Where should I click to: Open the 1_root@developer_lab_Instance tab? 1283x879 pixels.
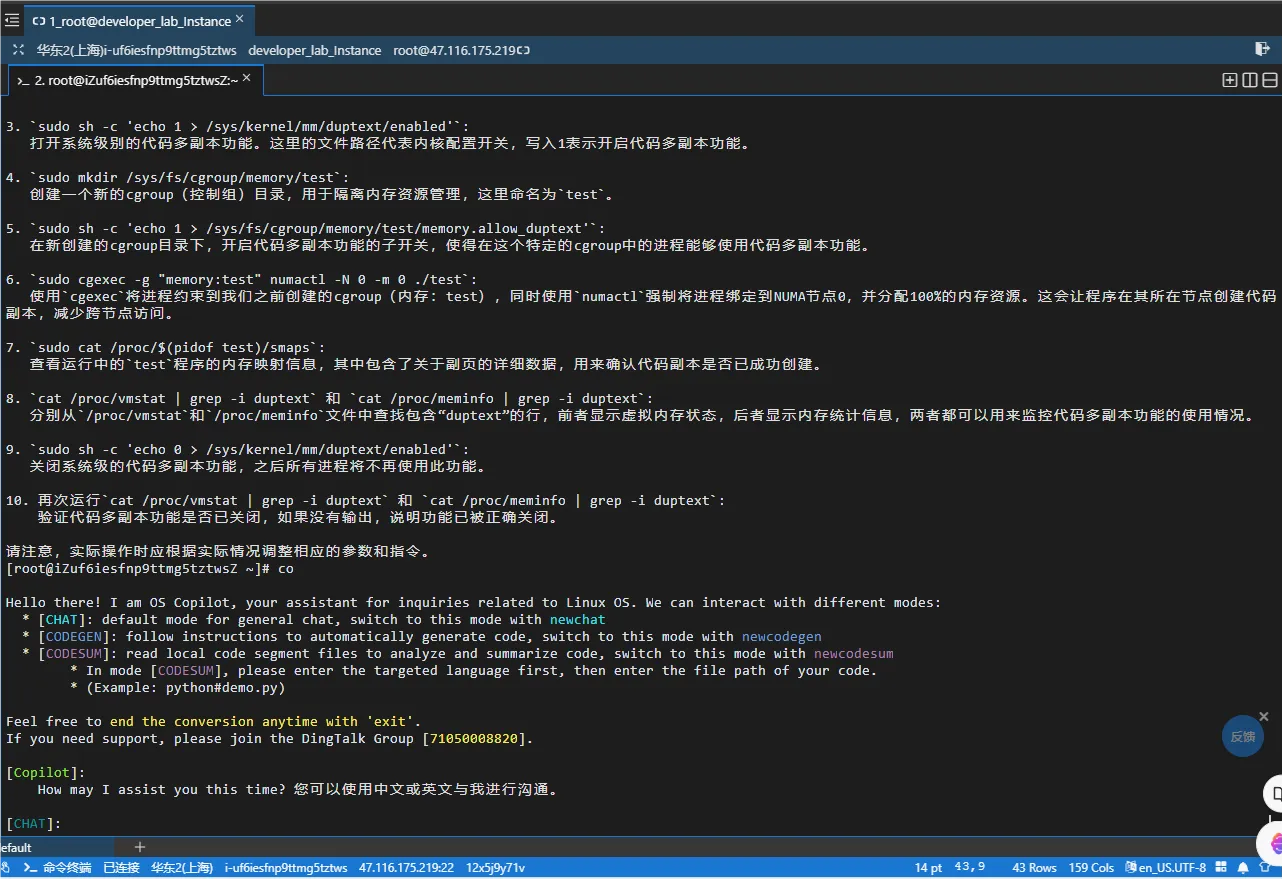click(139, 21)
